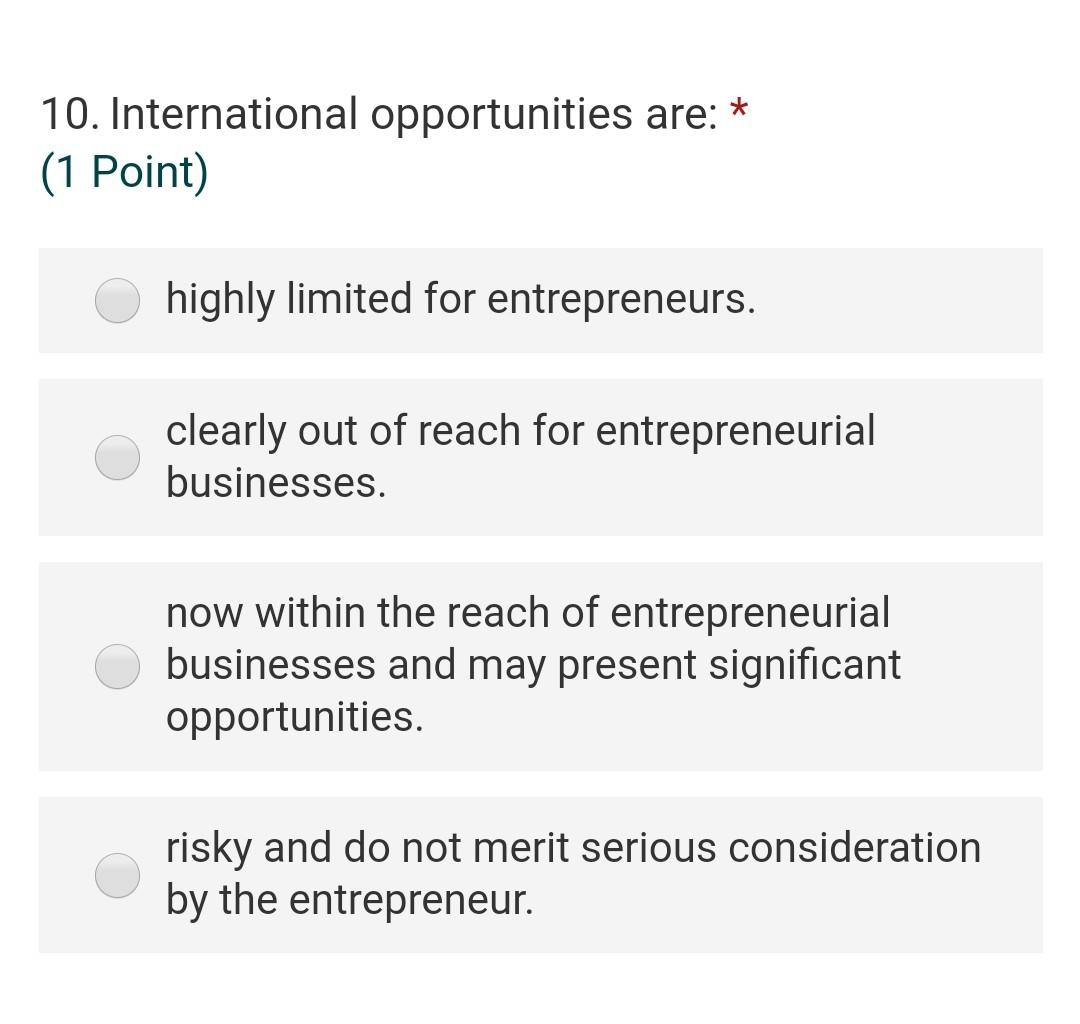Click the text "highly limited for entrepreneurs."
This screenshot has height=1024, width=1080.
pyautogui.click(x=462, y=298)
